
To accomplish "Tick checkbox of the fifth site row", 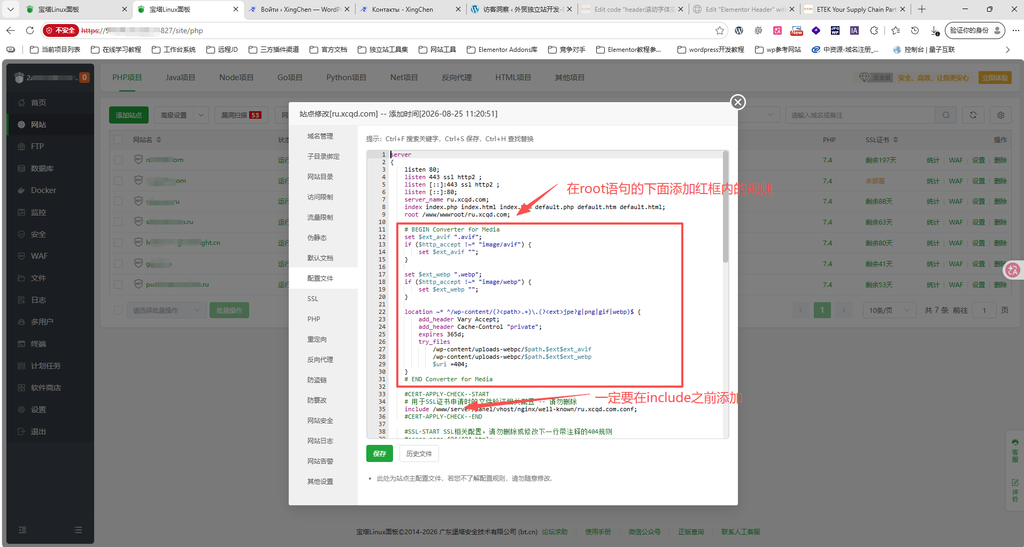I will [x=118, y=243].
